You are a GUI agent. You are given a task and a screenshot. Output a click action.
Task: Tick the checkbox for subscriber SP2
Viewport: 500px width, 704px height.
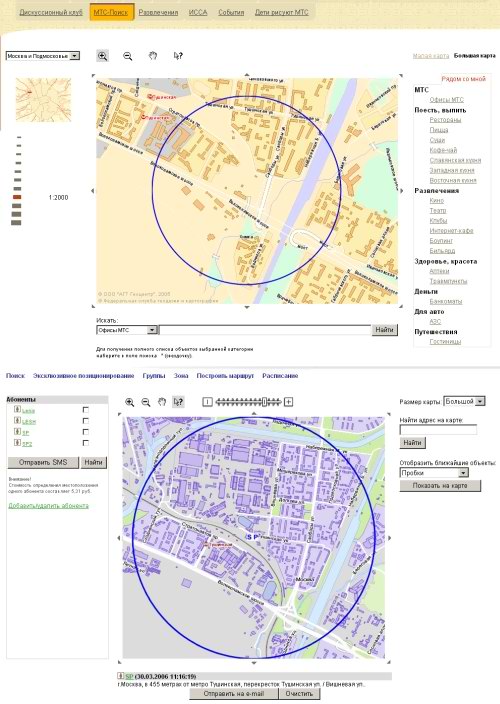point(86,443)
